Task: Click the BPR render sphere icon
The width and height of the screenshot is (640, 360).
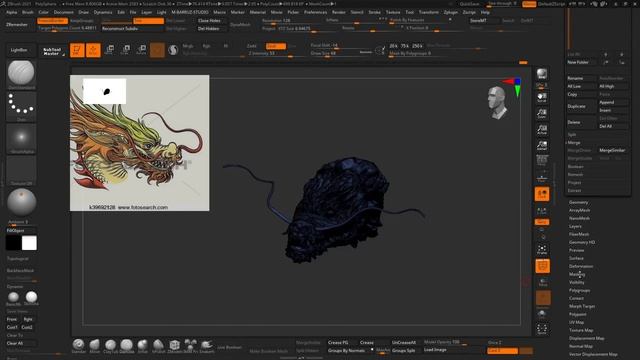Action: [x=542, y=74]
